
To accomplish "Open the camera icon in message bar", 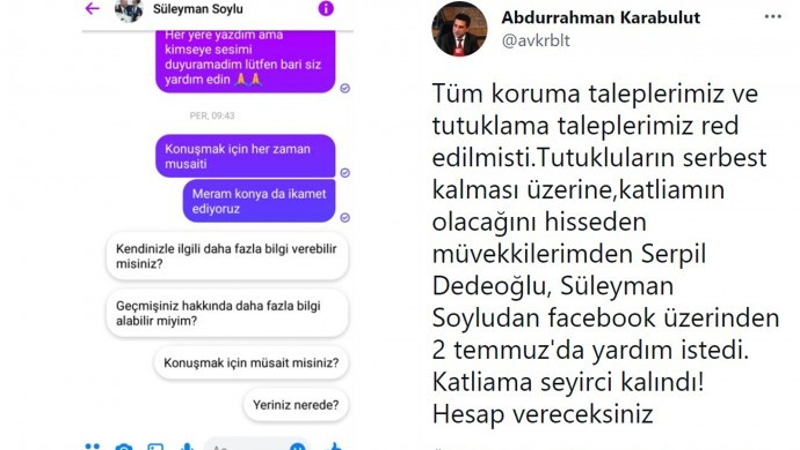I will pyautogui.click(x=124, y=447).
